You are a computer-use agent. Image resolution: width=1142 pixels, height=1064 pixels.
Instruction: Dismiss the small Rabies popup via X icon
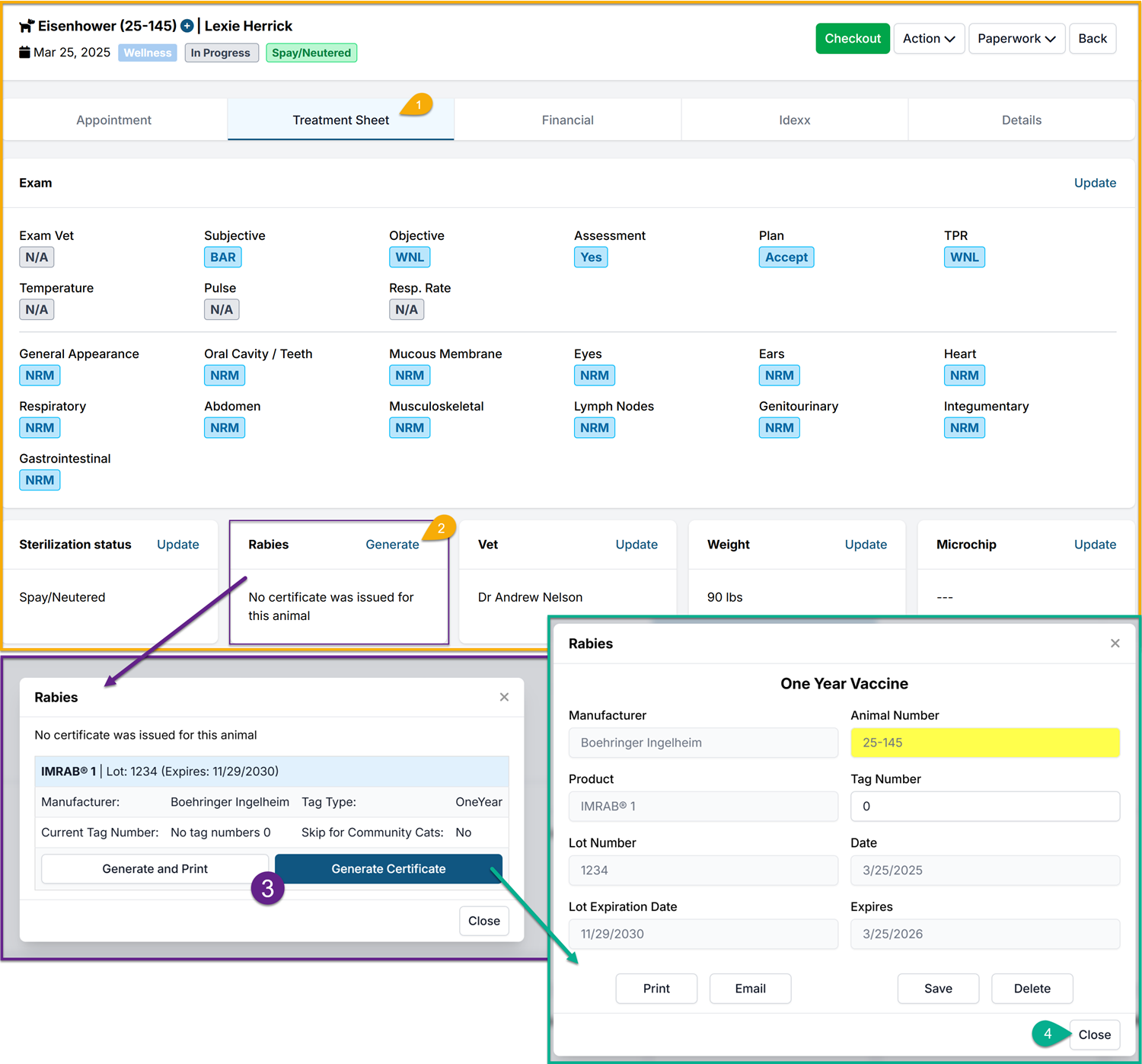(504, 697)
